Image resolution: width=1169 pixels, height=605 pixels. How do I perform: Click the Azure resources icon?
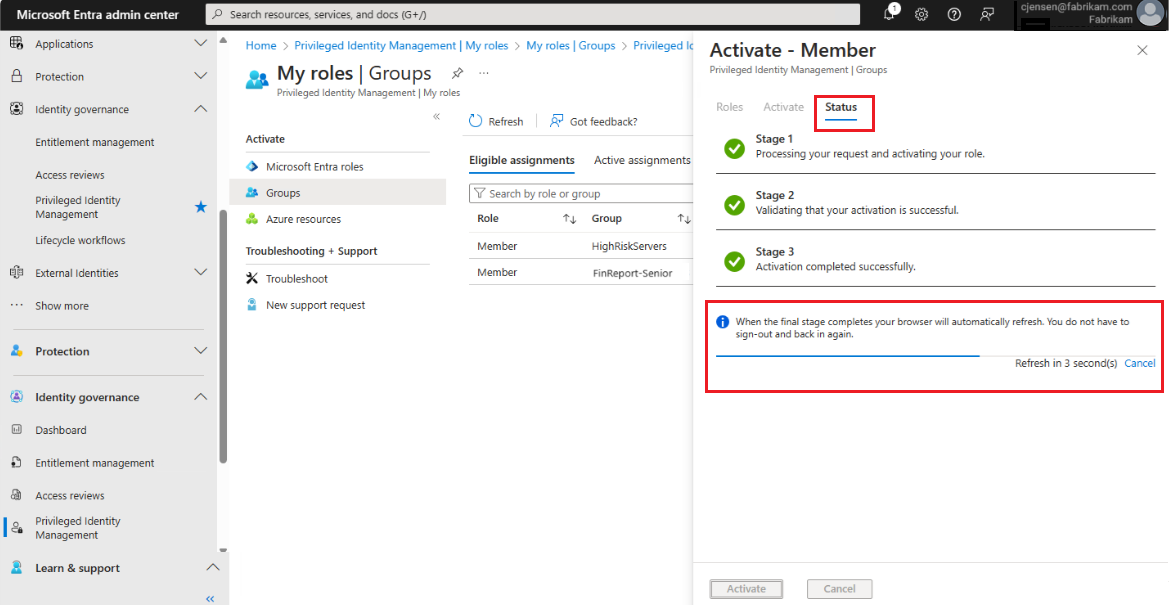pos(252,219)
